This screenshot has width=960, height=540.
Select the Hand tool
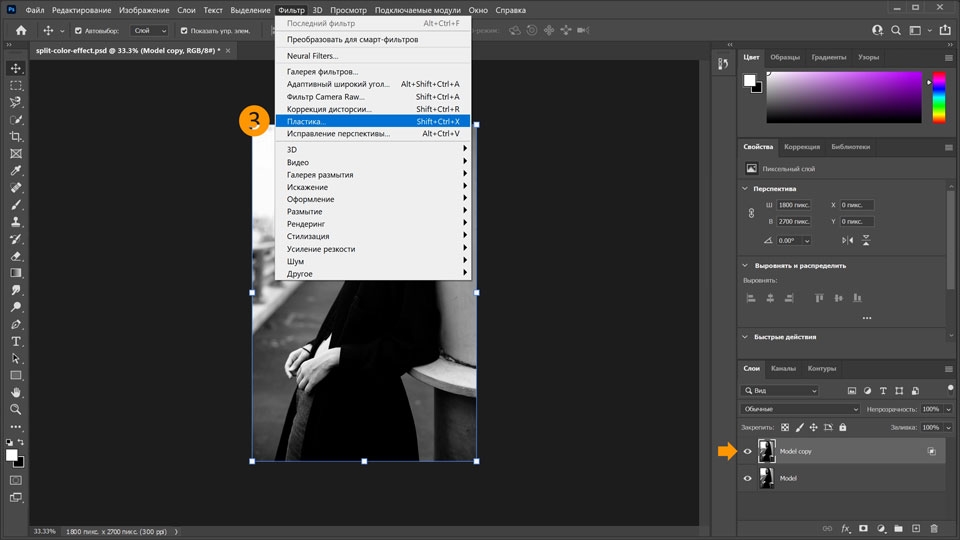click(x=16, y=392)
